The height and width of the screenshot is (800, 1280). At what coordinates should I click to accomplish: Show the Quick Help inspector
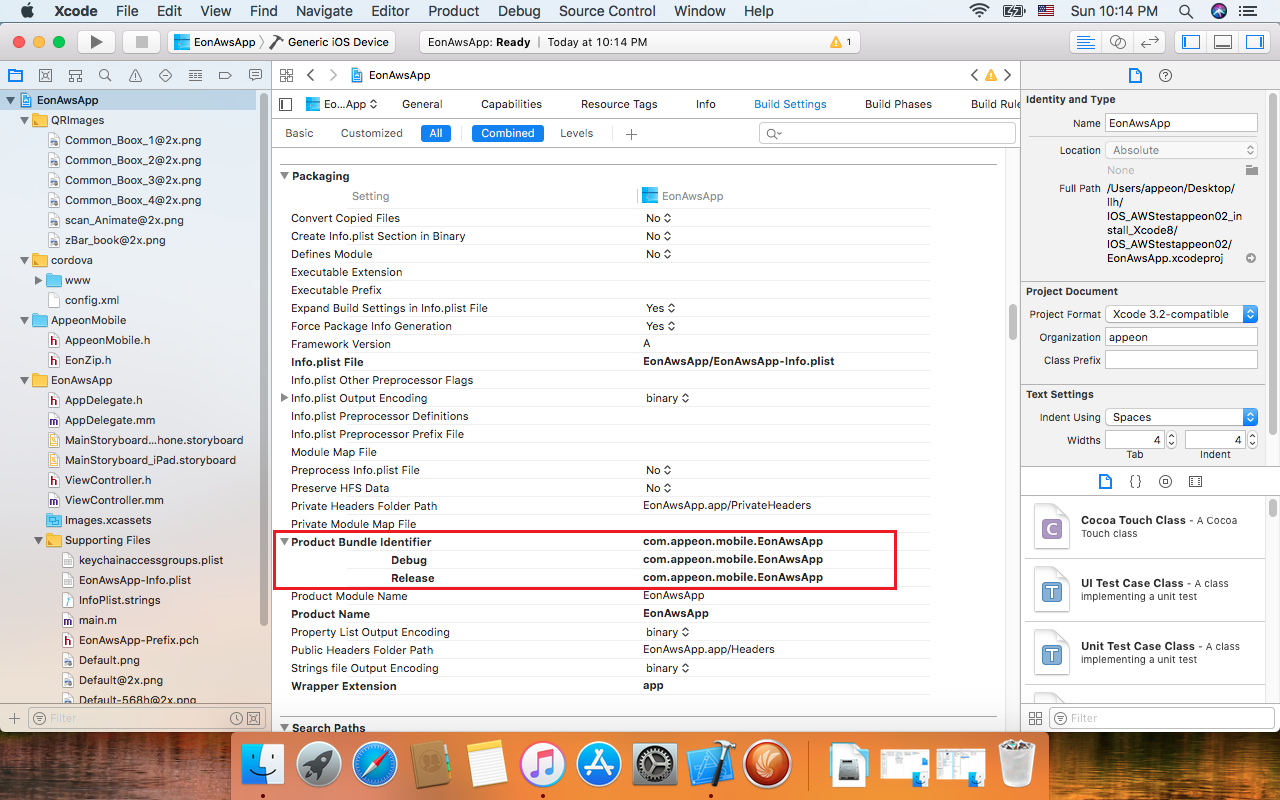[x=1165, y=75]
